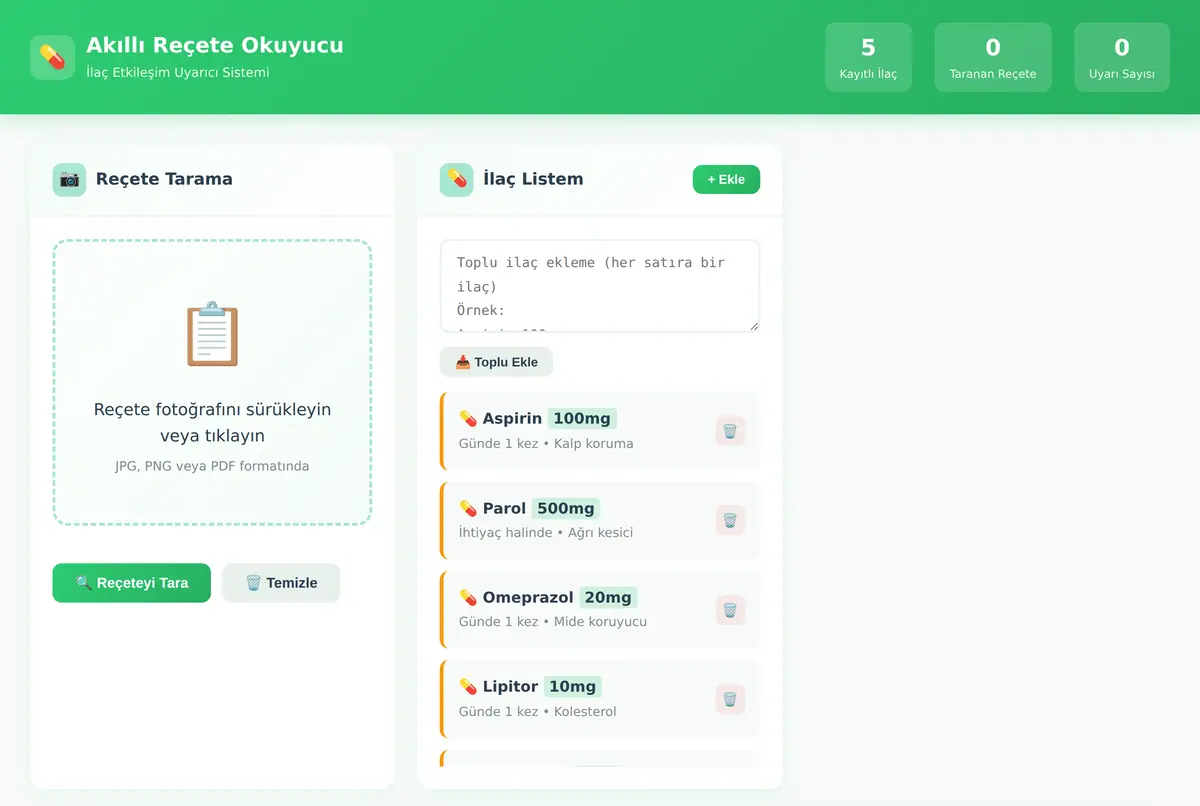Click the Kayıtlı İlaç counter card
This screenshot has width=1200, height=806.
868,57
